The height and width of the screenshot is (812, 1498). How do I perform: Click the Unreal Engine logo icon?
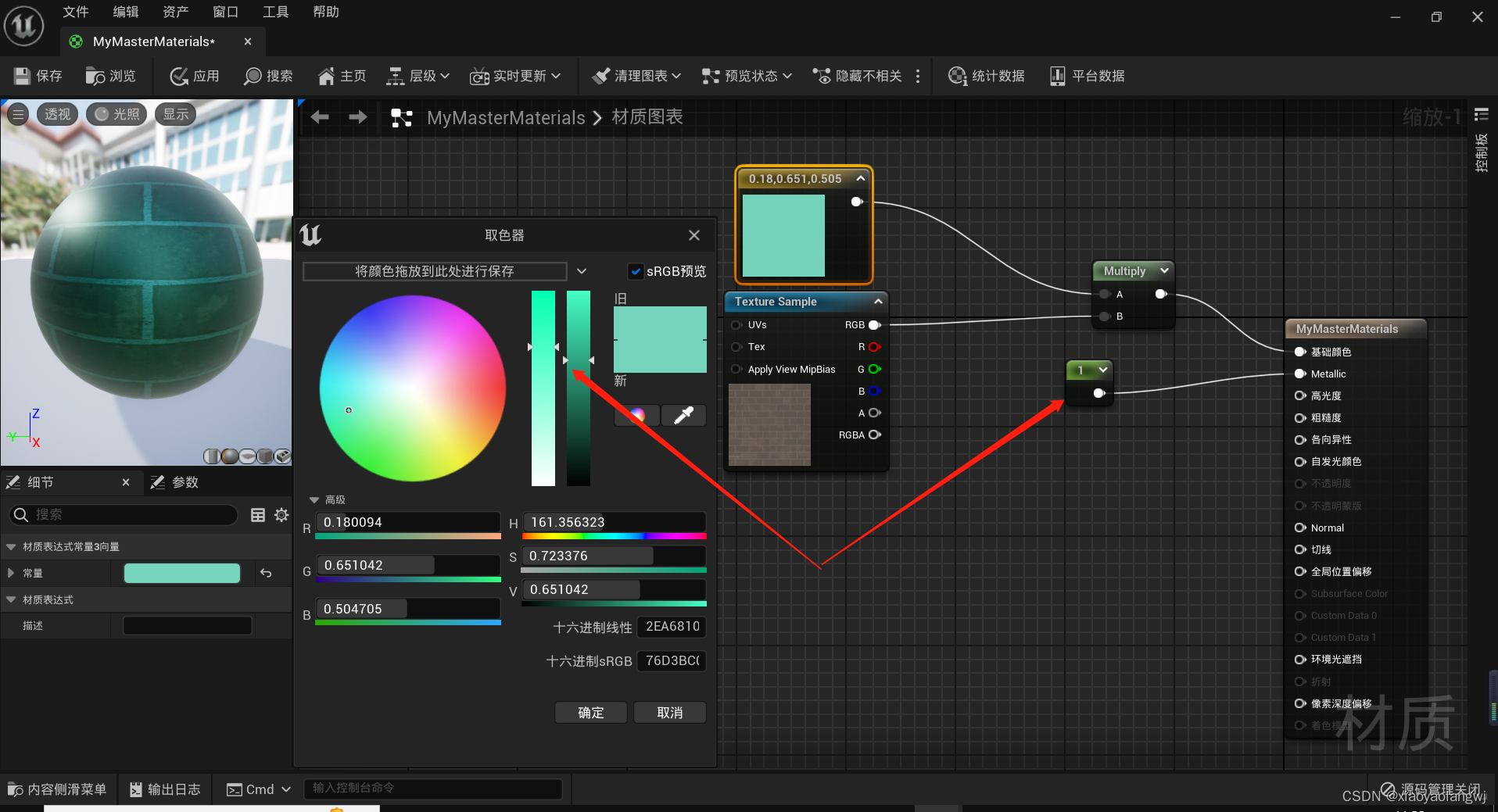24,25
